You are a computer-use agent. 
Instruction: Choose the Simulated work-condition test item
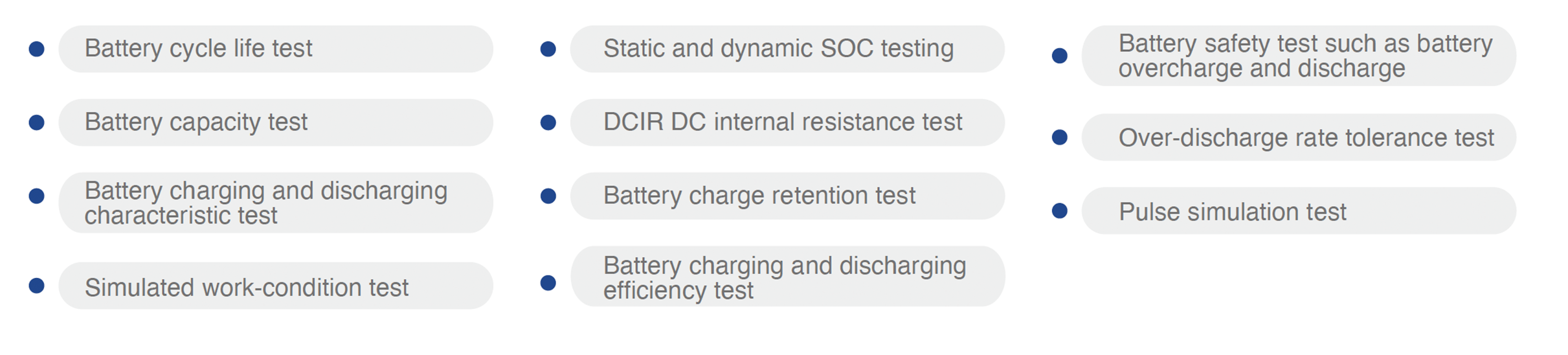(275, 286)
